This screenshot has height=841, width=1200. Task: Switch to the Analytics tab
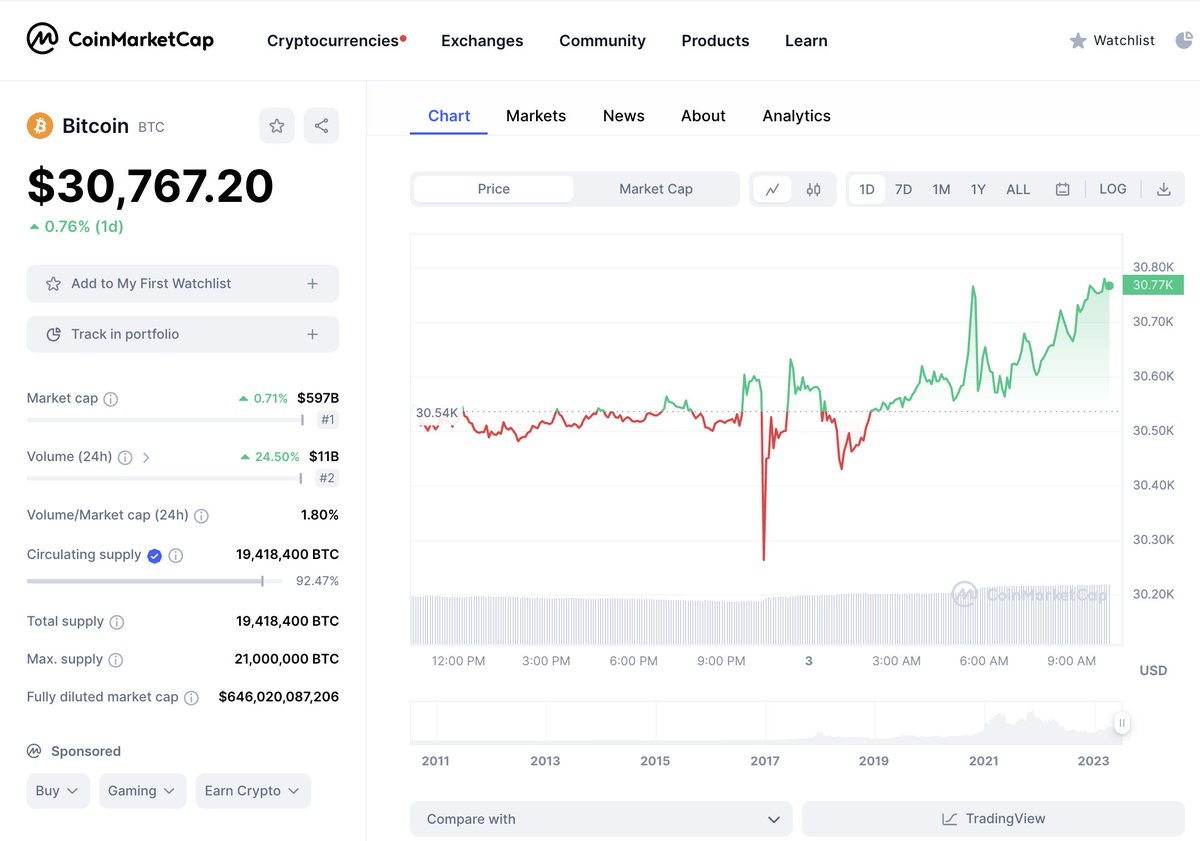(797, 116)
